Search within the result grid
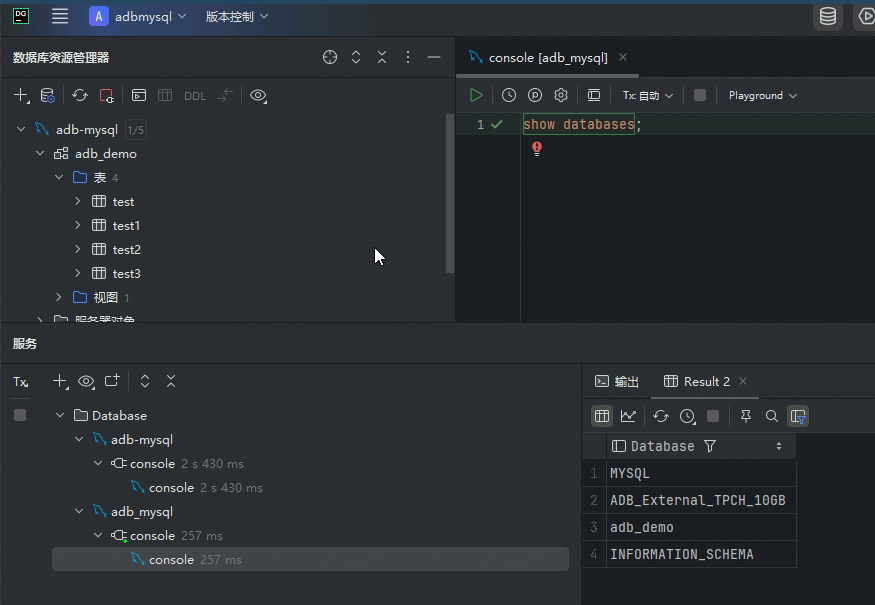The height and width of the screenshot is (605, 875). point(772,416)
